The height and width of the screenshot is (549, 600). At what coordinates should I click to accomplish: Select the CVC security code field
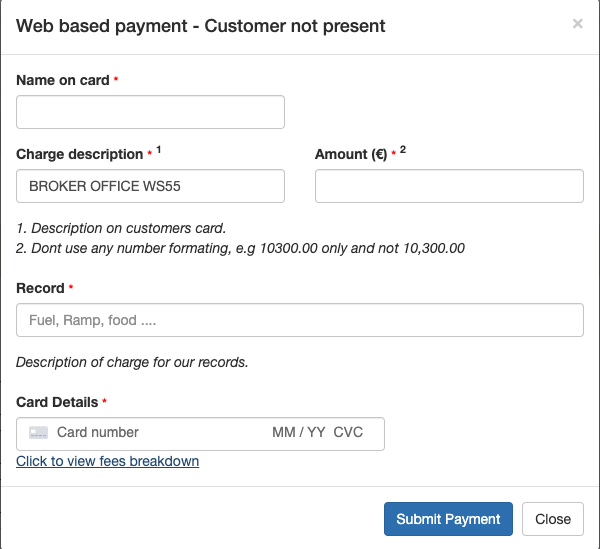tap(348, 433)
